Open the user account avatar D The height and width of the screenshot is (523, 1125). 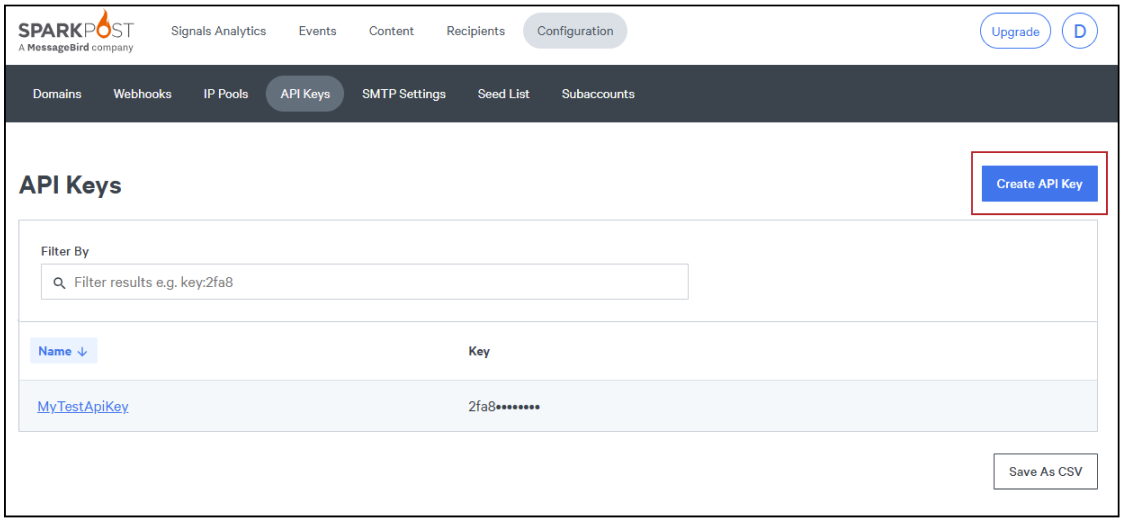tap(1079, 31)
